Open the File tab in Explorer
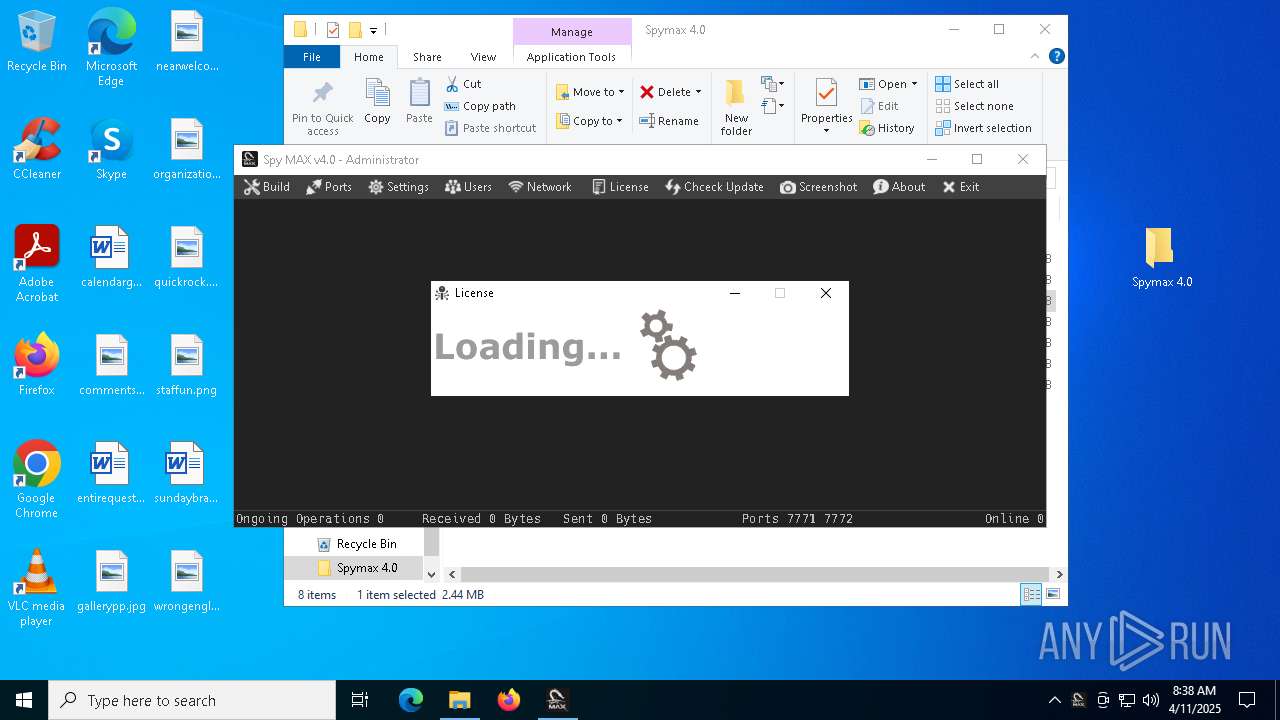This screenshot has width=1280, height=720. click(x=312, y=57)
